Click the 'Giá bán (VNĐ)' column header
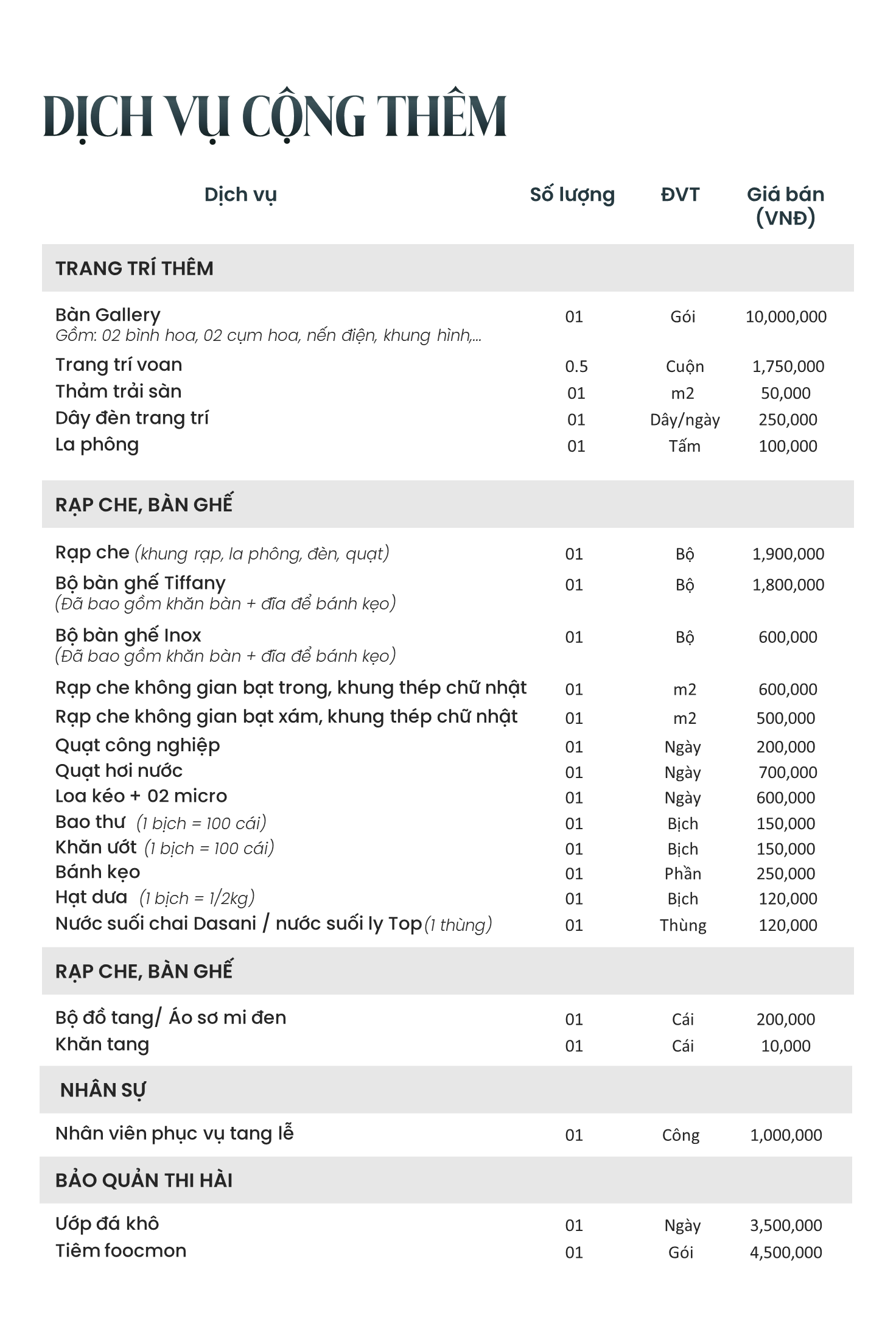Image resolution: width=896 pixels, height=1343 pixels. (x=785, y=206)
